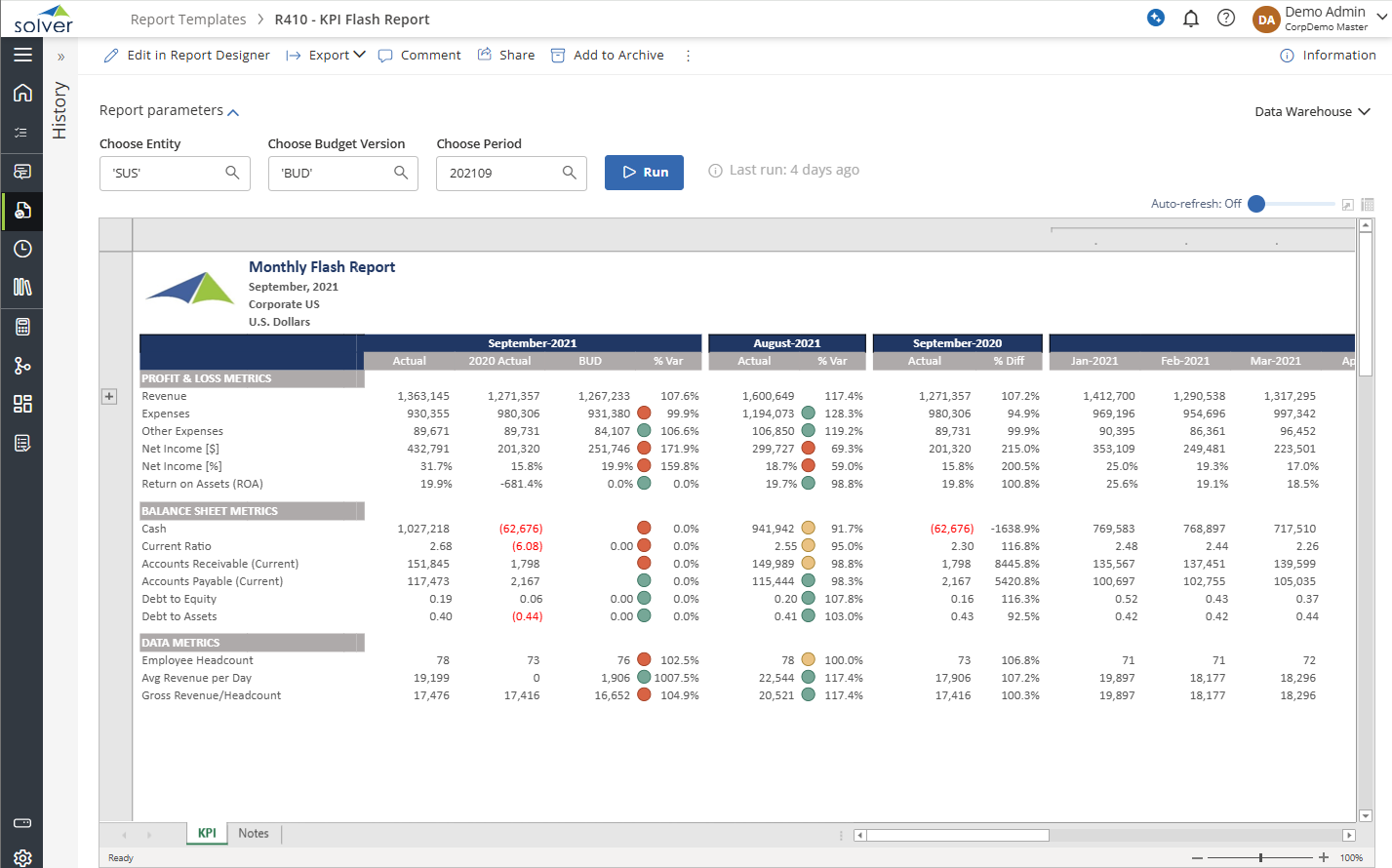Viewport: 1392px width, 868px height.
Task: Click the hamburger menu icon
Action: (x=22, y=55)
